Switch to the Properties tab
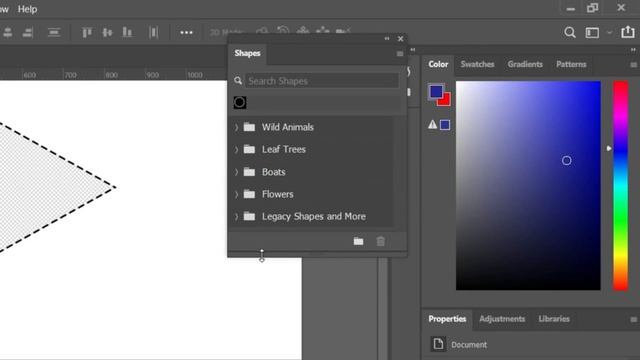 [x=447, y=319]
